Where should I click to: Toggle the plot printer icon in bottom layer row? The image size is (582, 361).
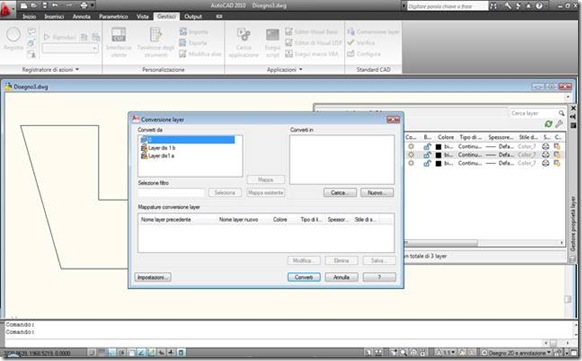click(546, 163)
